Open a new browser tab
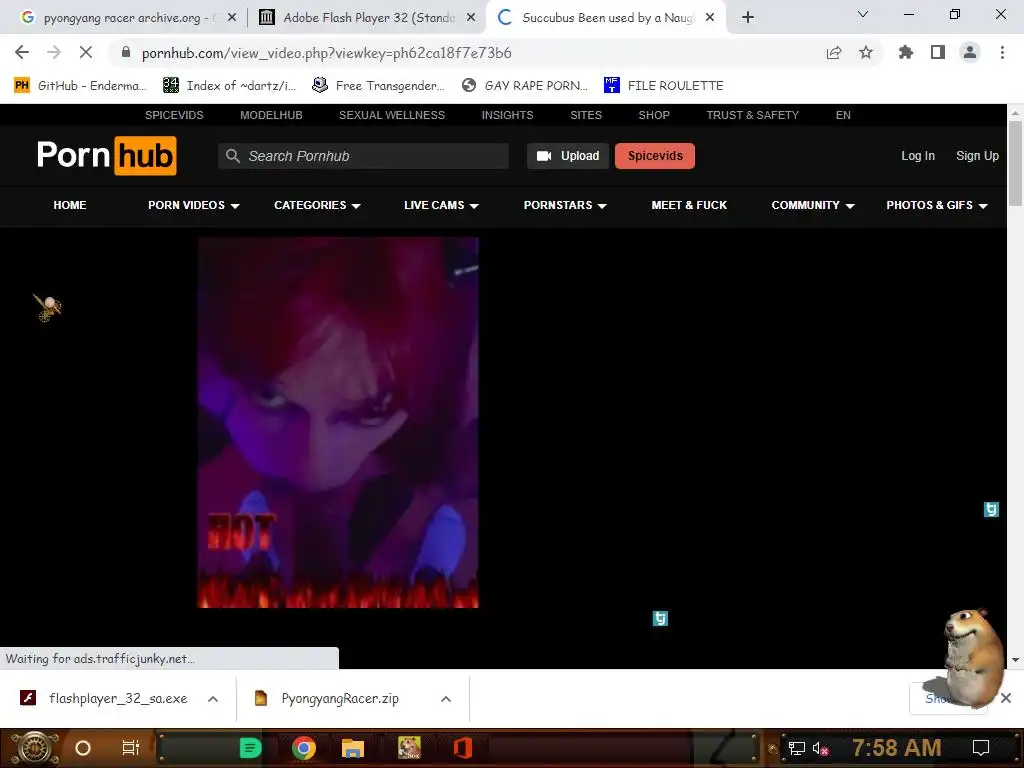Screen dimensions: 1024x768 748,17
